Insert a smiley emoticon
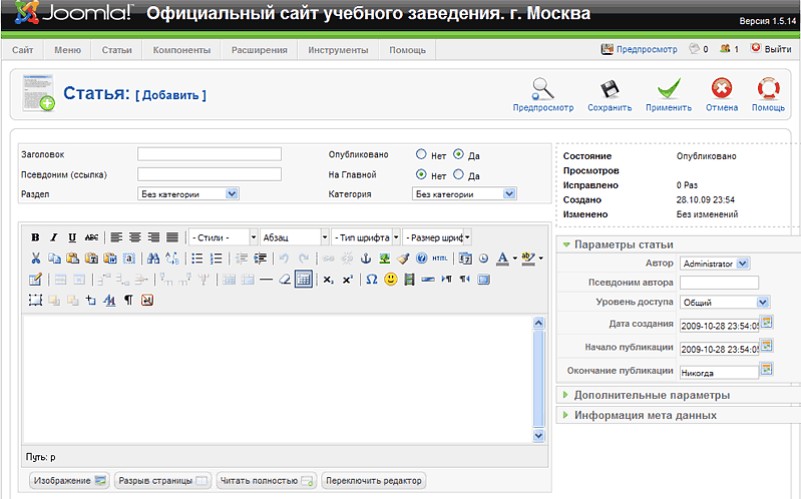 tap(391, 279)
